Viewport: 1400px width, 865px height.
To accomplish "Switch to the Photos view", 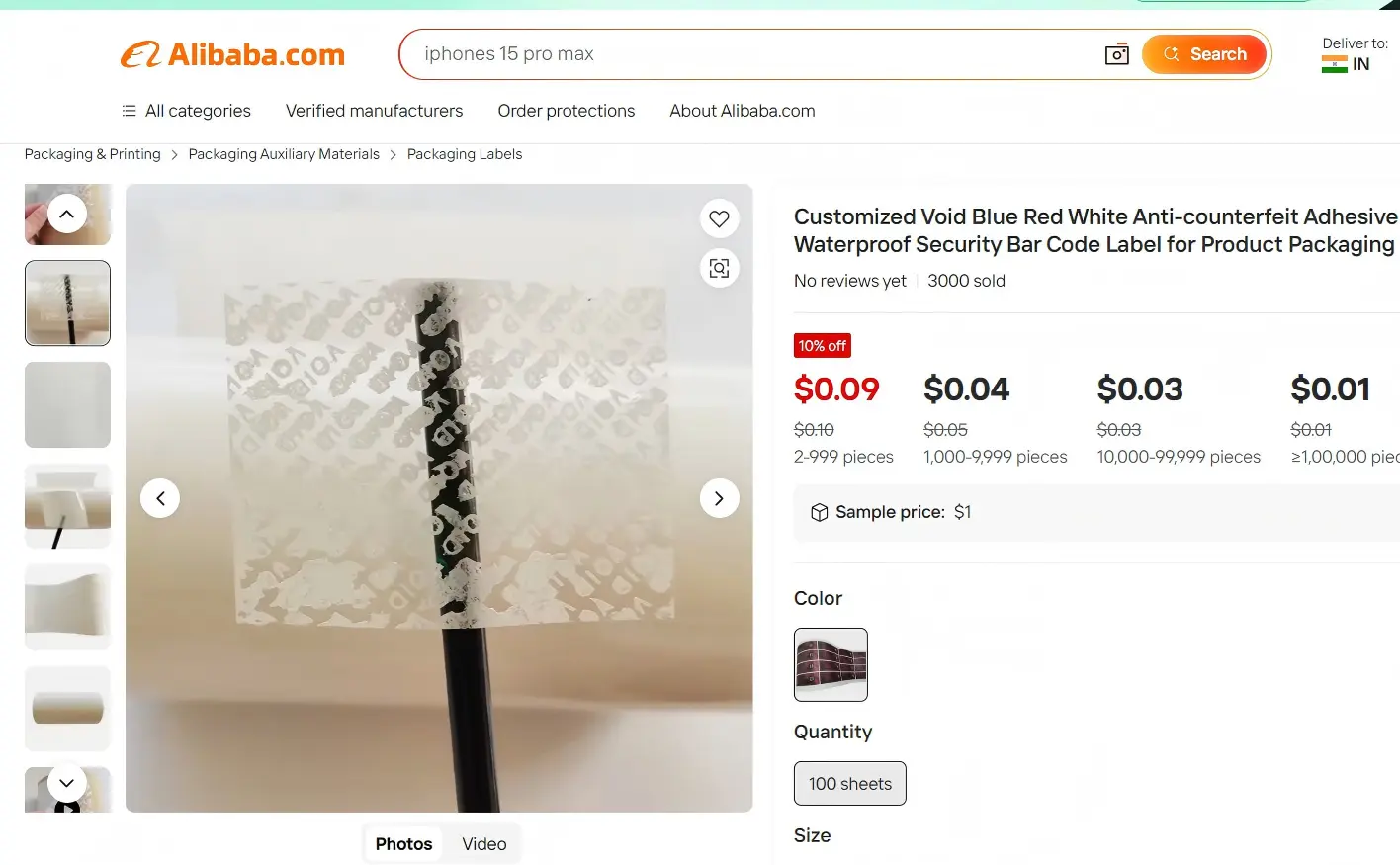I will 403,844.
